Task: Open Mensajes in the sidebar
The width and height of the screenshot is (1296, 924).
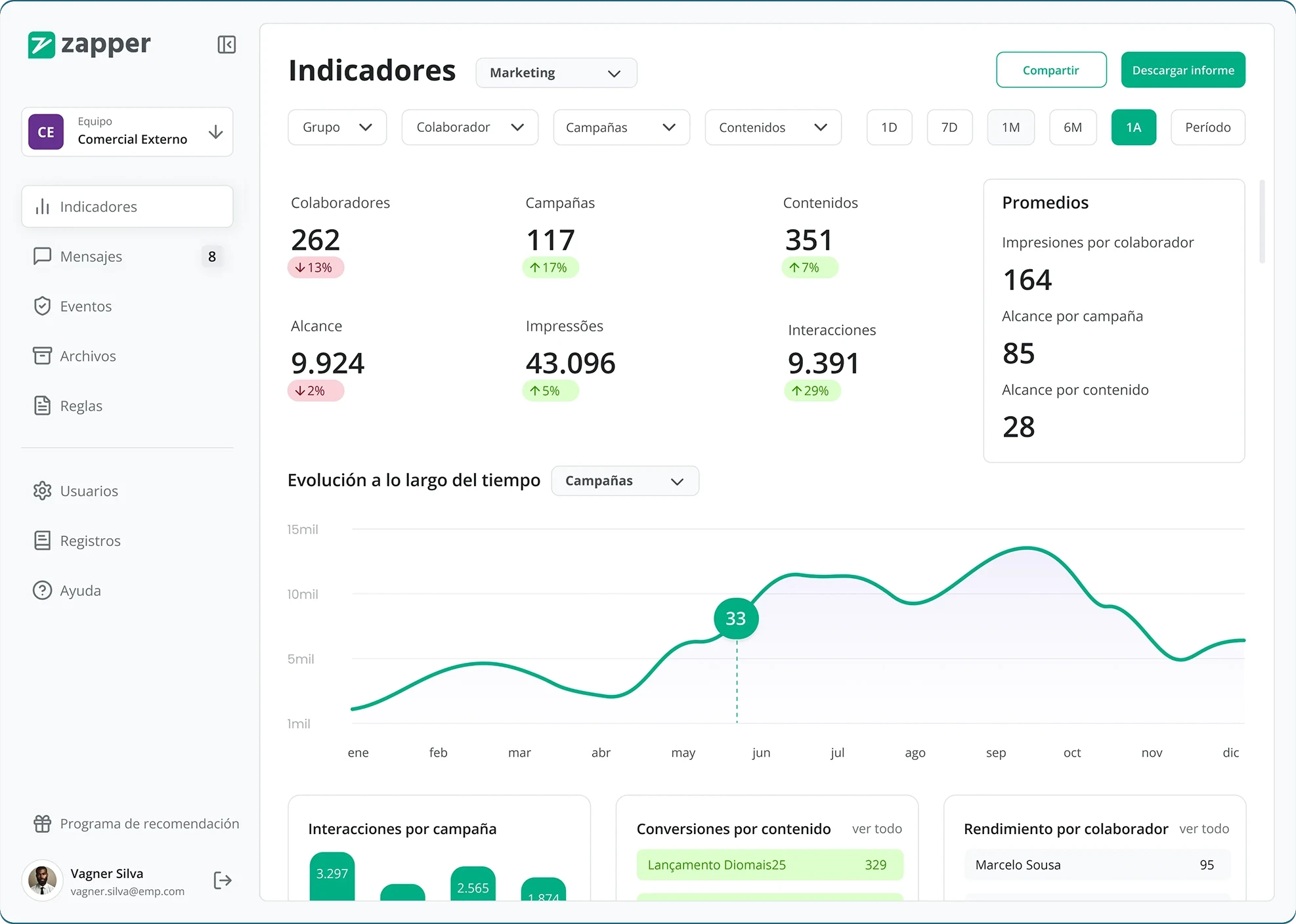Action: coord(127,256)
